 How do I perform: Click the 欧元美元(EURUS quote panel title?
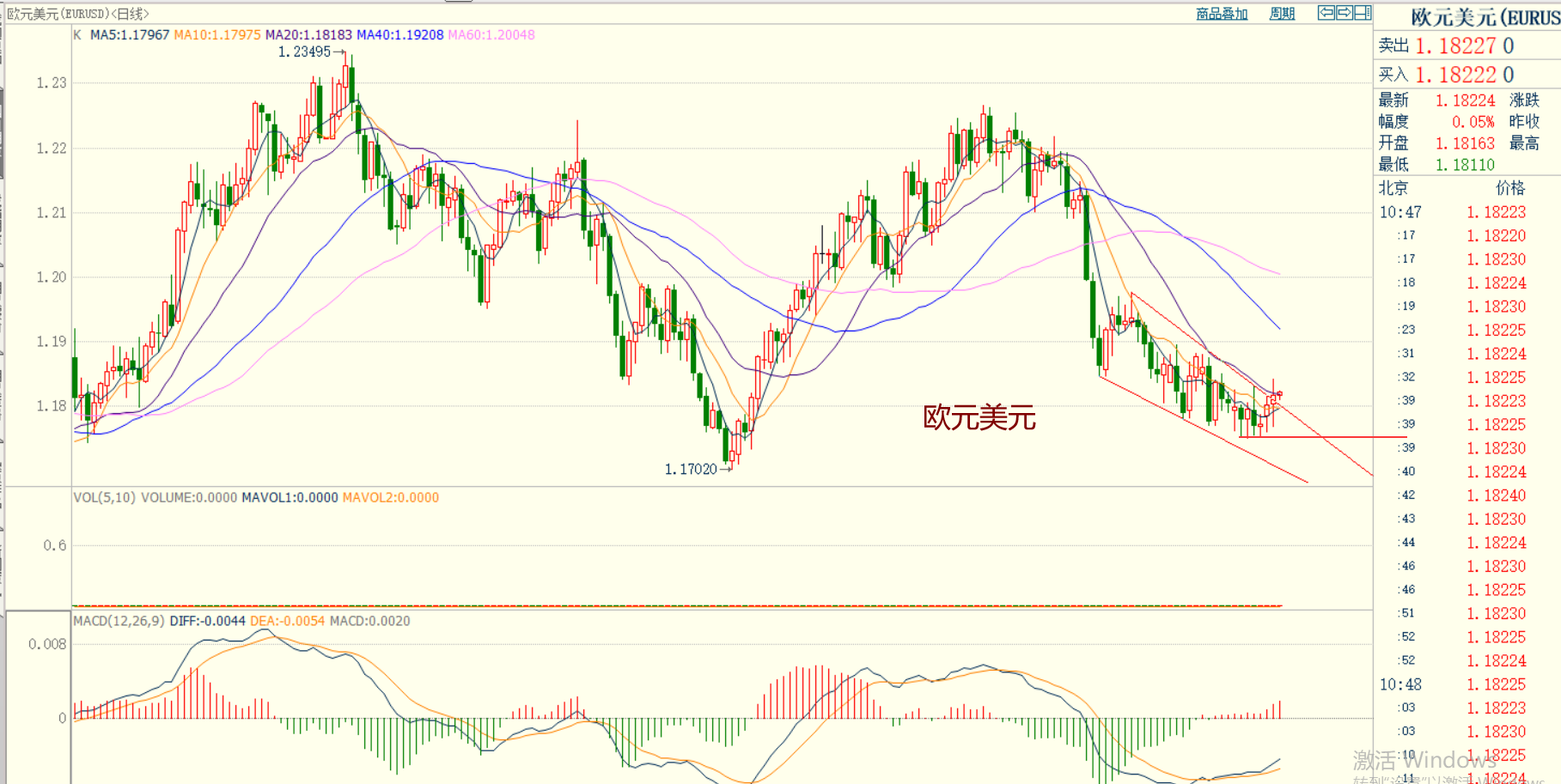tap(1485, 17)
